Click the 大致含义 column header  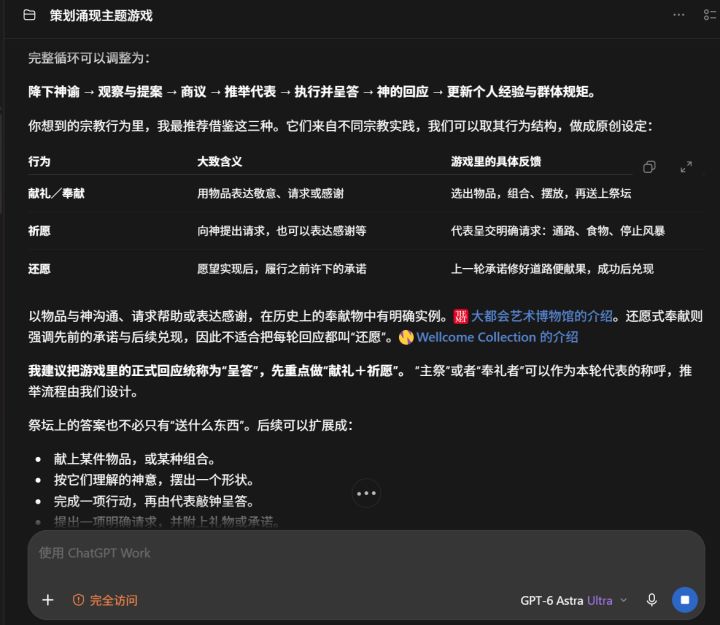pos(219,162)
